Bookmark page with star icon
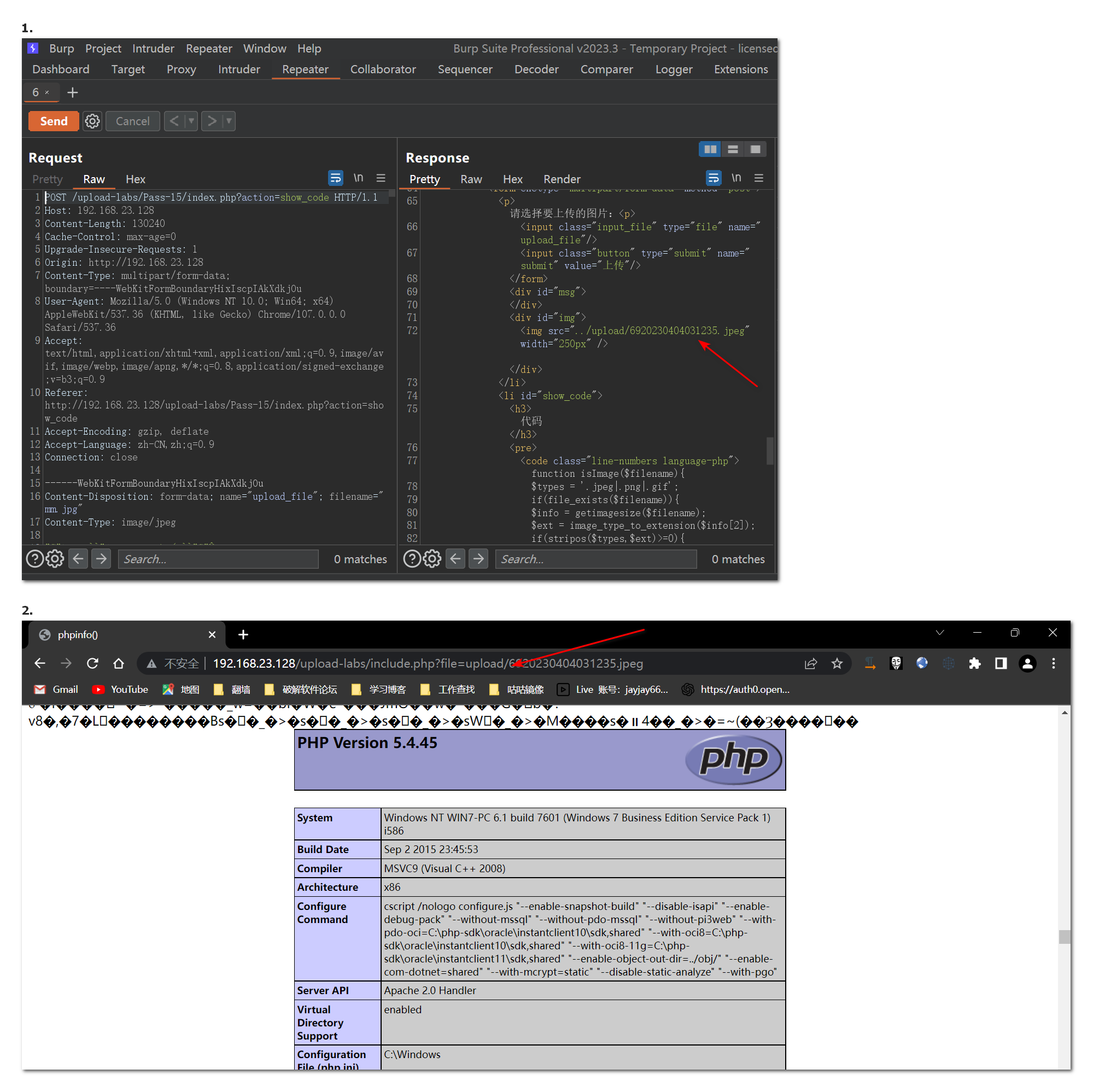 (x=837, y=663)
